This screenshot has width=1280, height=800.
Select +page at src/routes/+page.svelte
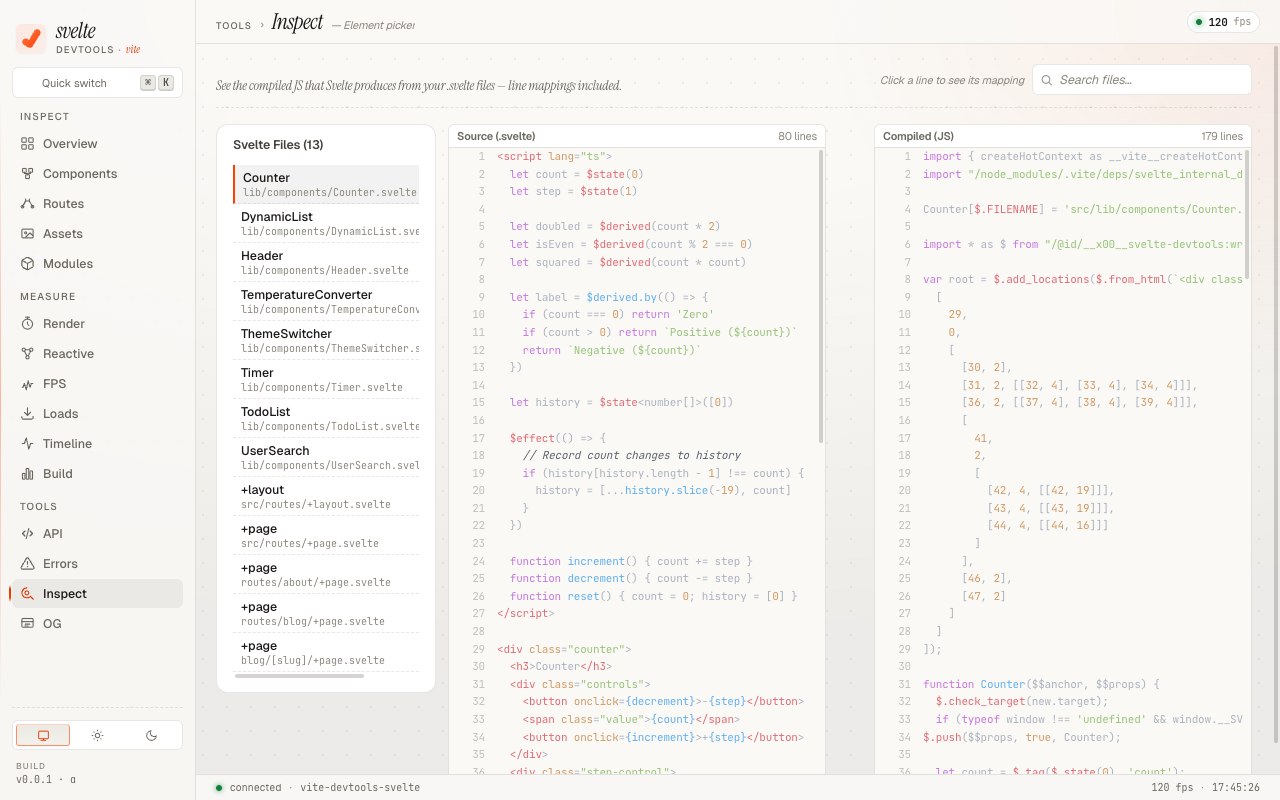pos(326,535)
